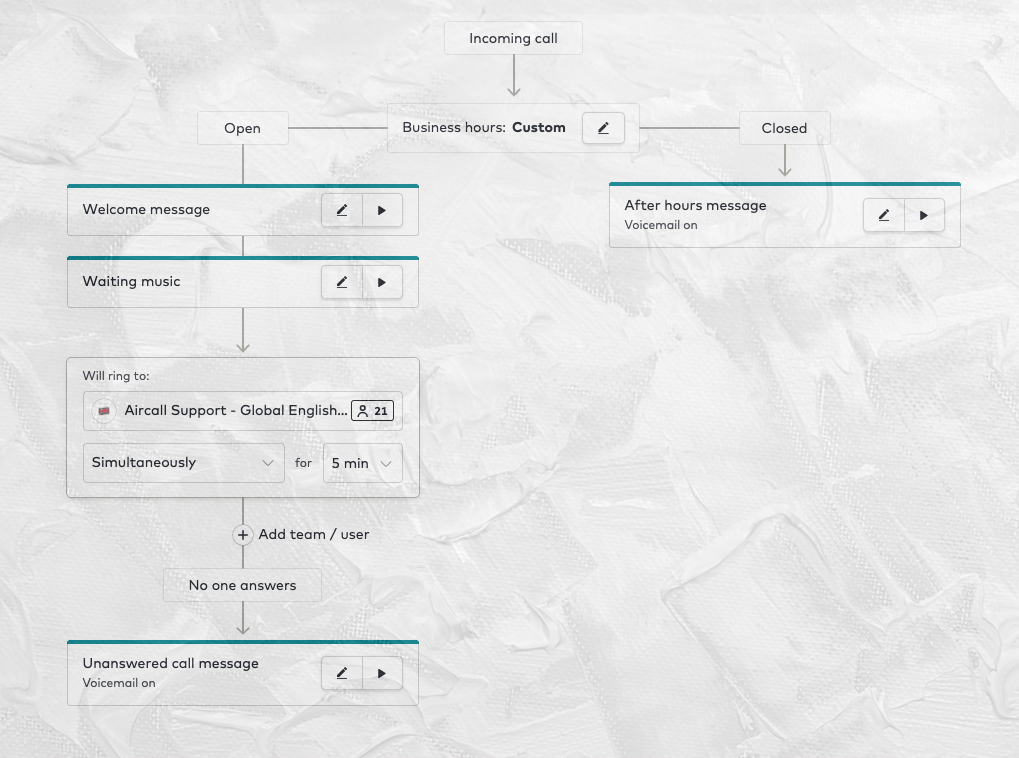Open the Simultaneously ring mode dropdown
Viewport: 1019px width, 758px height.
[x=183, y=463]
